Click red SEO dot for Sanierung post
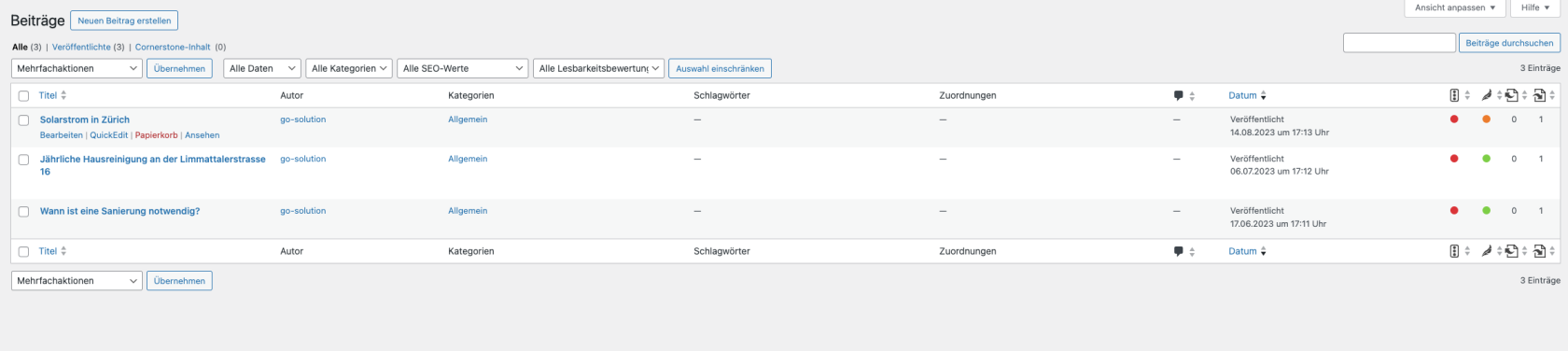1568x351 pixels. point(1454,211)
